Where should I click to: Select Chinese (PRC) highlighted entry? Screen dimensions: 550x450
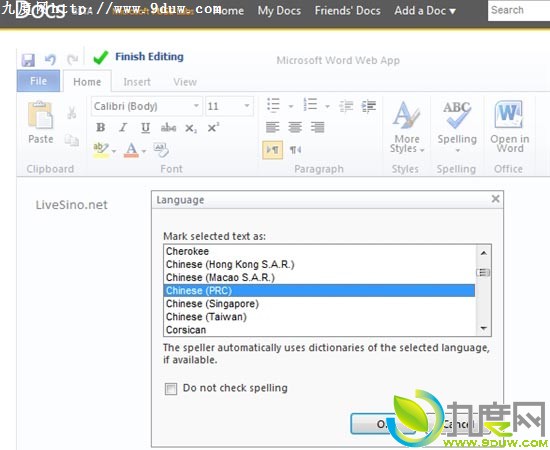tap(319, 291)
